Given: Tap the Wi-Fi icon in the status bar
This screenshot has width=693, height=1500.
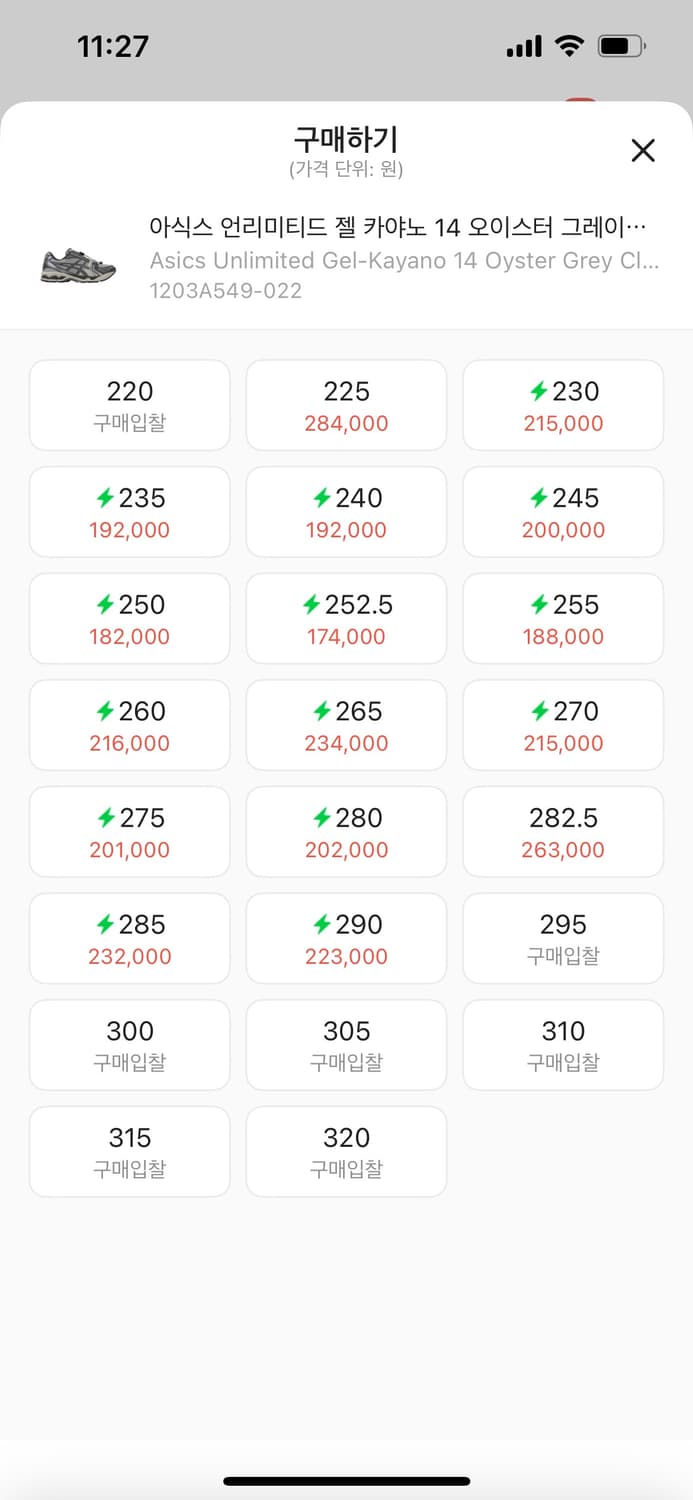Looking at the screenshot, I should 570,44.
